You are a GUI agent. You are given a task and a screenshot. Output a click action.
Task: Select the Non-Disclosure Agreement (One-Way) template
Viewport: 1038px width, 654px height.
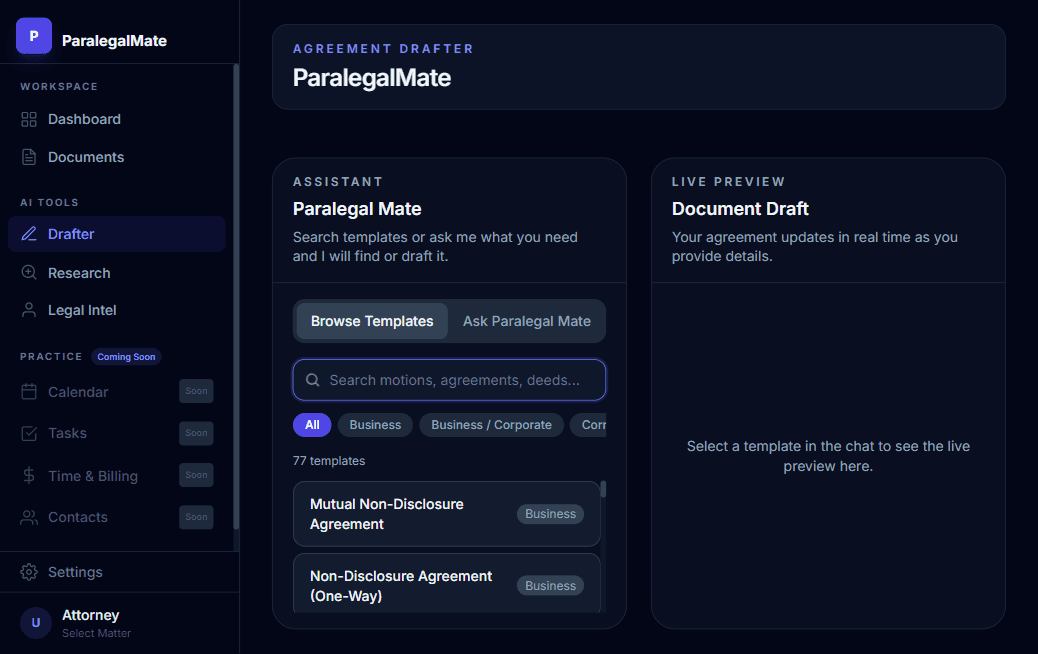click(446, 585)
